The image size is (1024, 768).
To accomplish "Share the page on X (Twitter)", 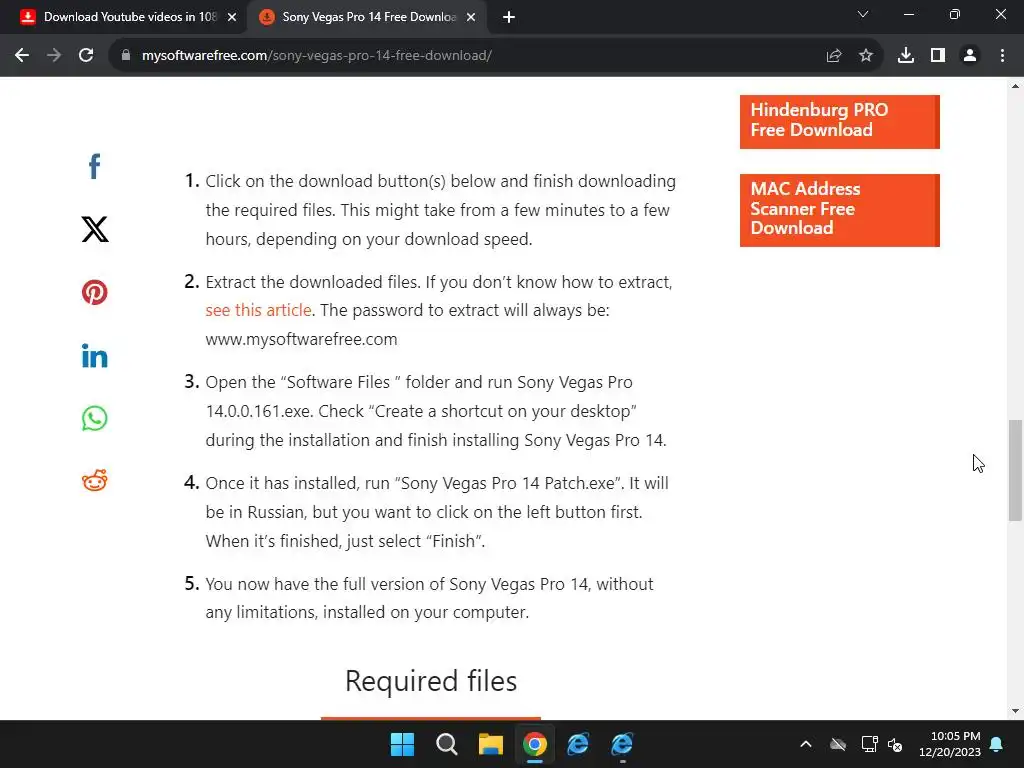I will (x=95, y=229).
